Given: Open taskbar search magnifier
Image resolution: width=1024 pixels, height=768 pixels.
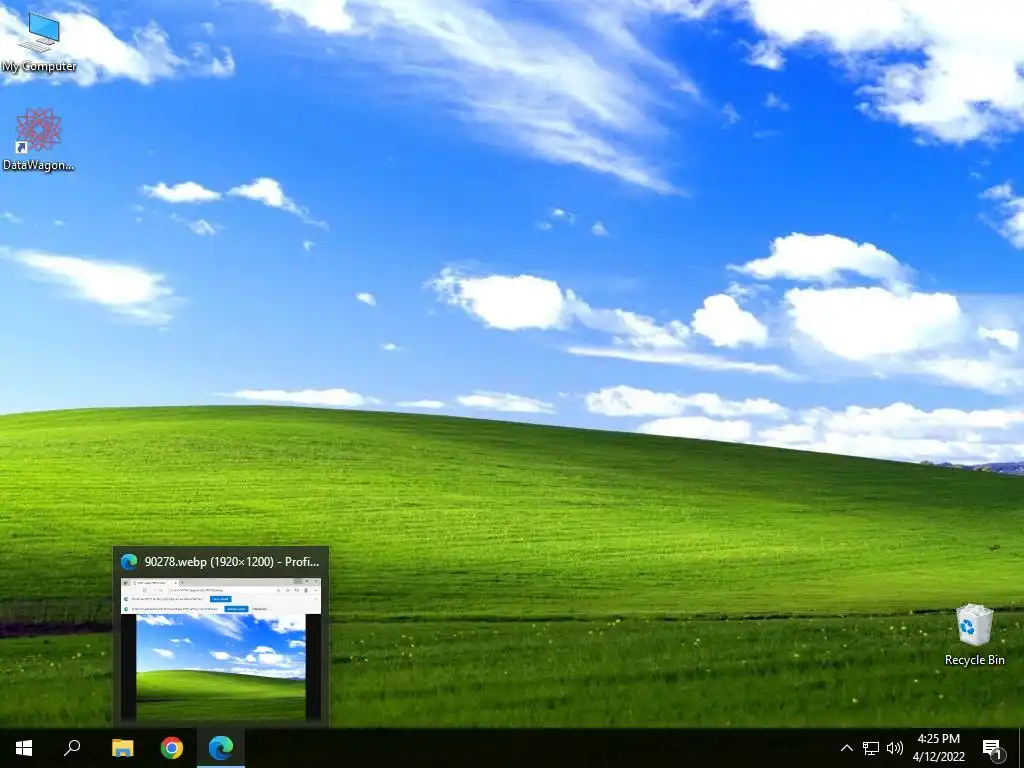Looking at the screenshot, I should 72,748.
